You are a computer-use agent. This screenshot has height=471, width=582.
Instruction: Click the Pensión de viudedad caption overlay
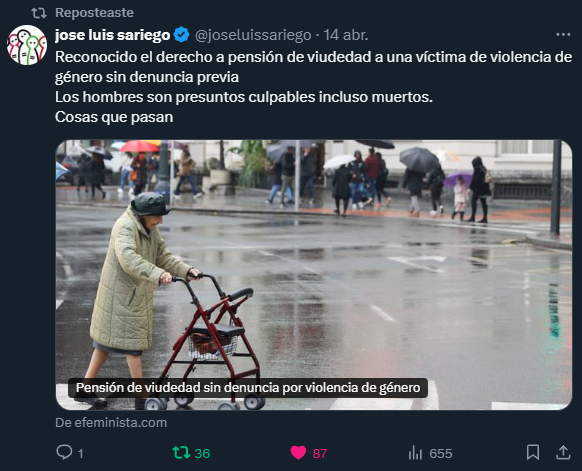(248, 388)
